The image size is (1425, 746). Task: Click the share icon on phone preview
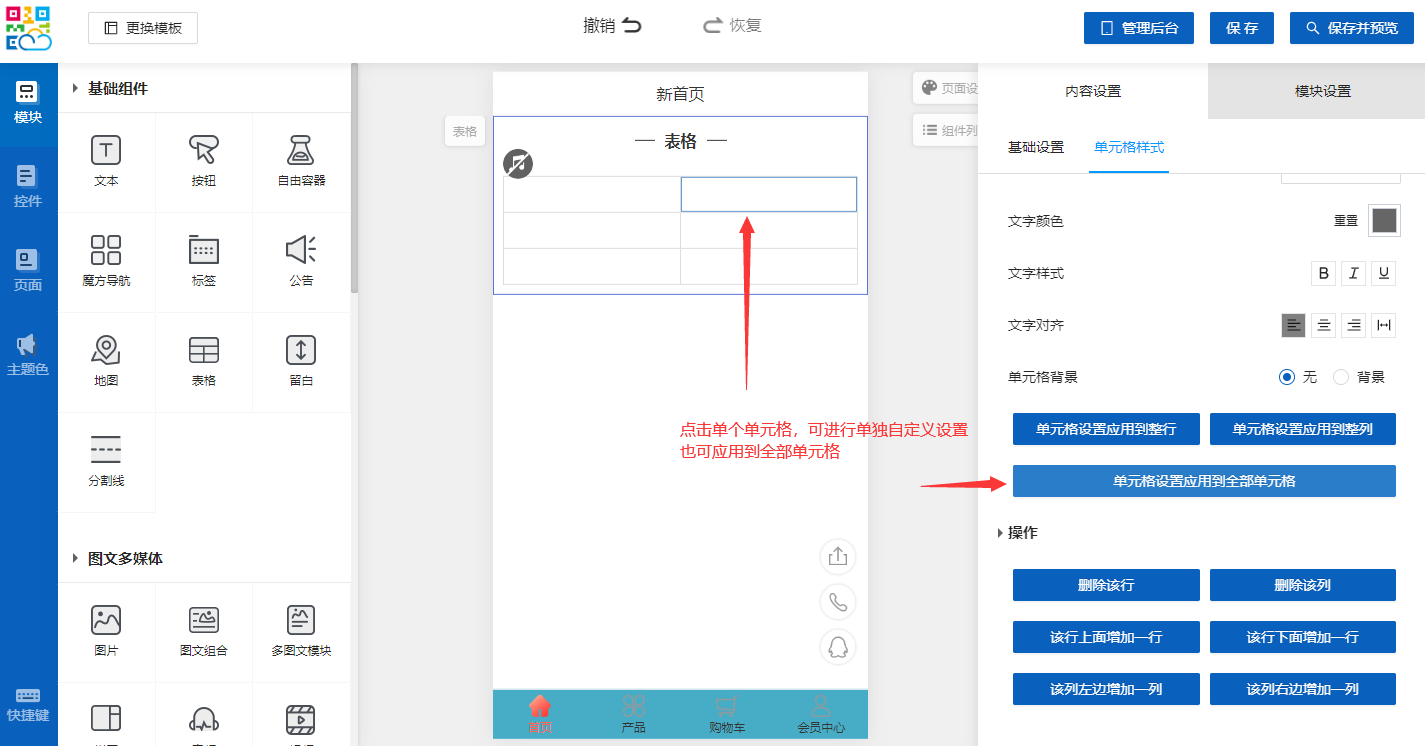pyautogui.click(x=838, y=556)
